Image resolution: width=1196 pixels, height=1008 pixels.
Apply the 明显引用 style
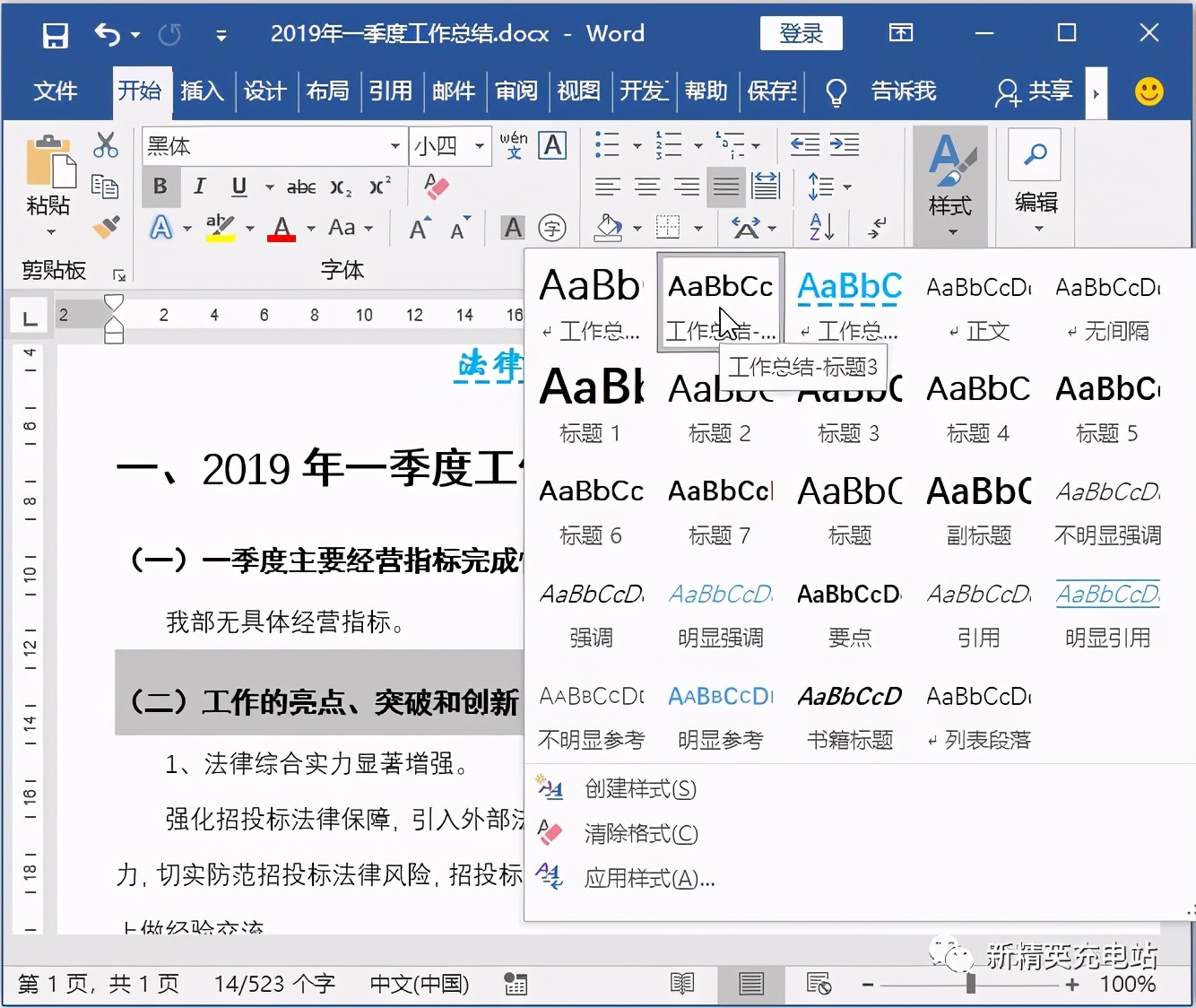[x=1108, y=610]
